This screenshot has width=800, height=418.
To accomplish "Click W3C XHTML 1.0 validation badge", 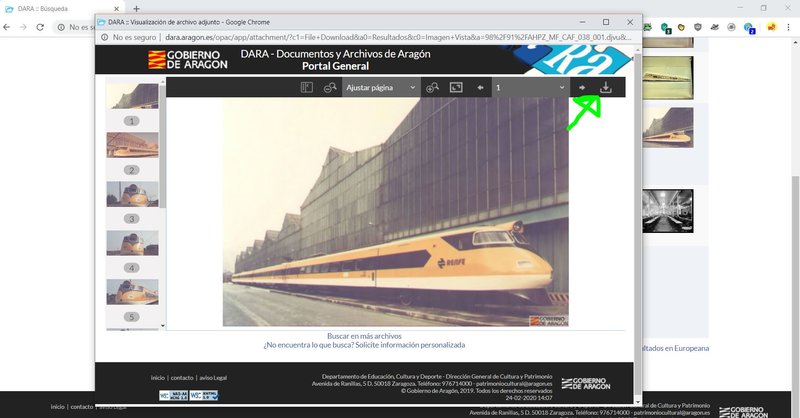I will click(204, 396).
